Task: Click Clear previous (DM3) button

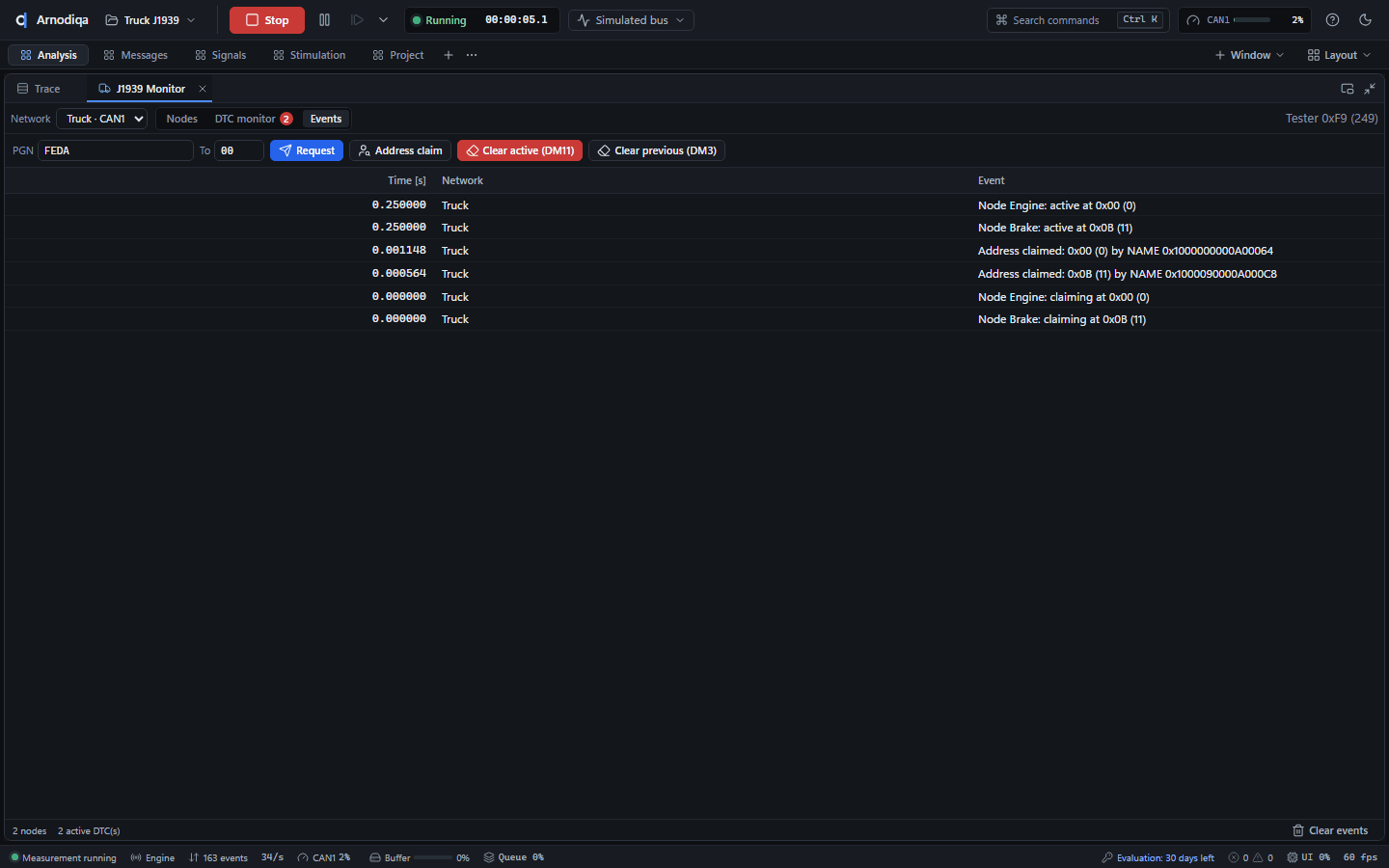Action: (x=657, y=150)
